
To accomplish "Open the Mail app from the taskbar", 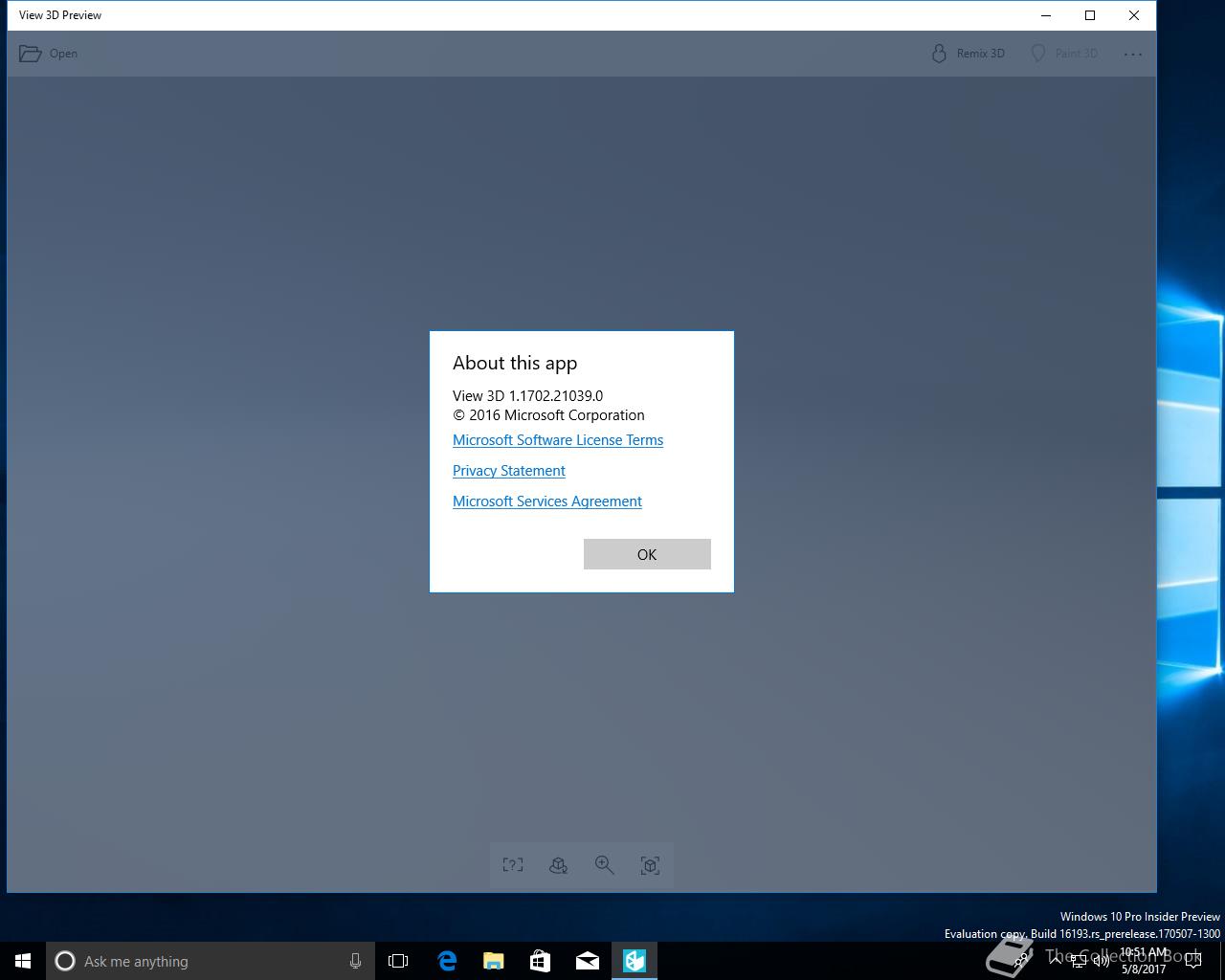I will coord(588,961).
